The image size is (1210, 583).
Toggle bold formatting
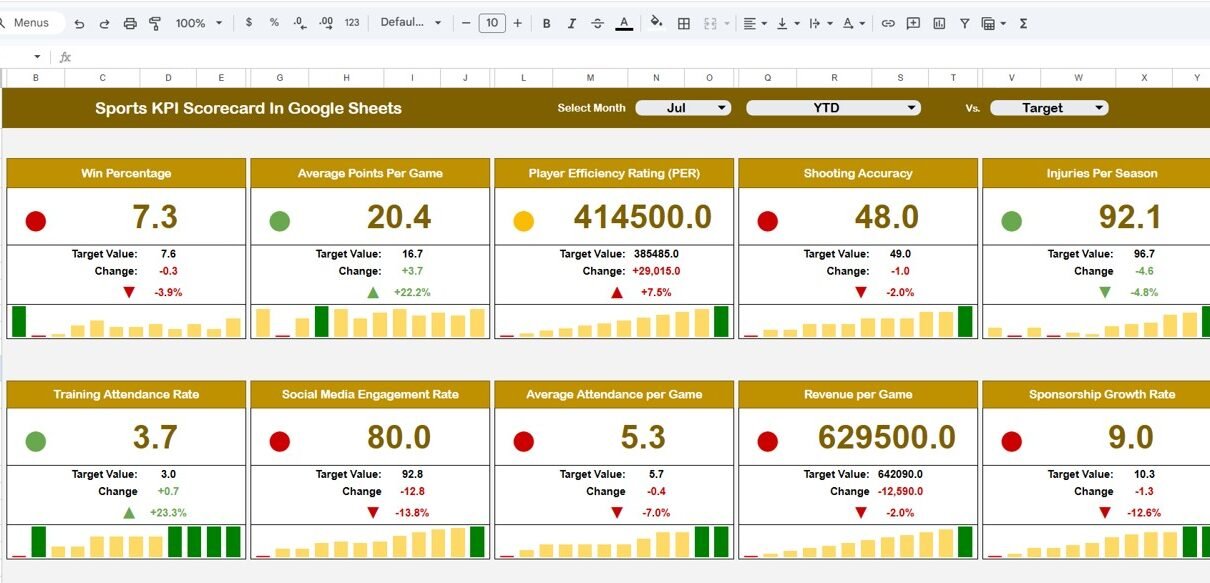tap(546, 23)
